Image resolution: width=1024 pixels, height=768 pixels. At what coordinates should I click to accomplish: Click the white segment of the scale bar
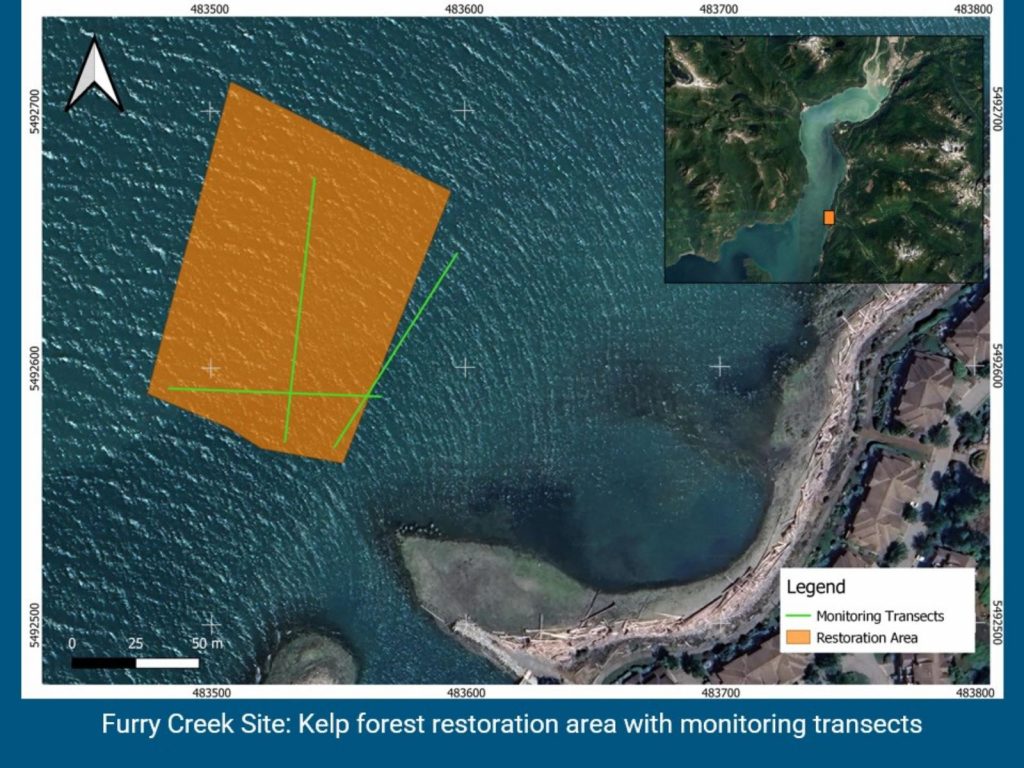[x=167, y=663]
